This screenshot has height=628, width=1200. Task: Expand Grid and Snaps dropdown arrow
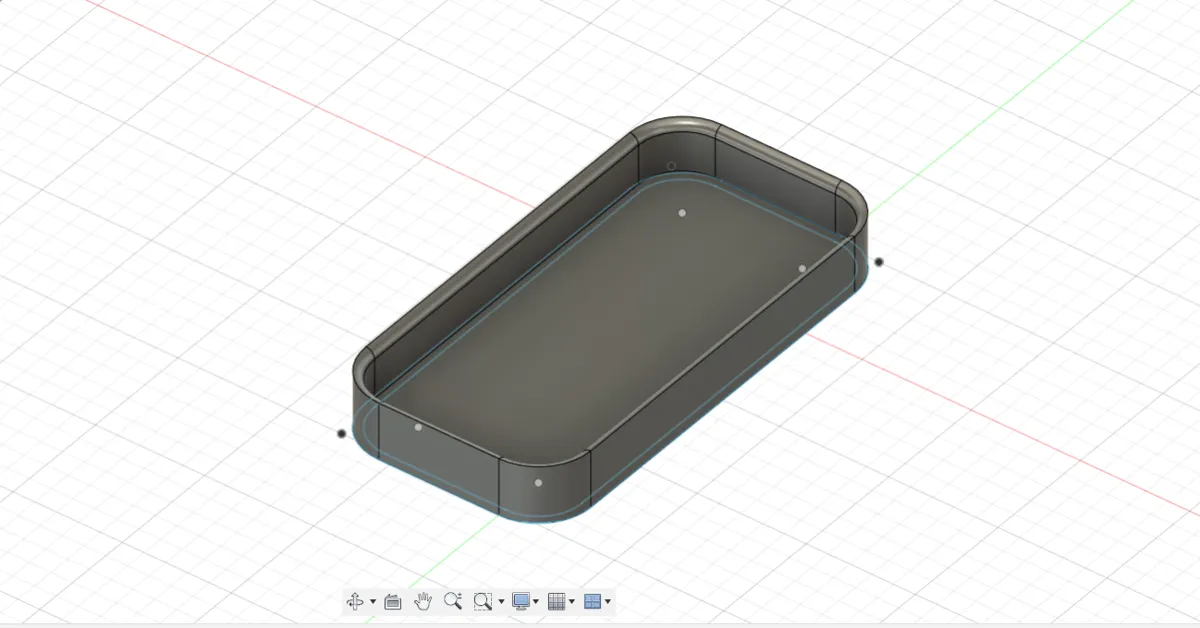pyautogui.click(x=573, y=602)
